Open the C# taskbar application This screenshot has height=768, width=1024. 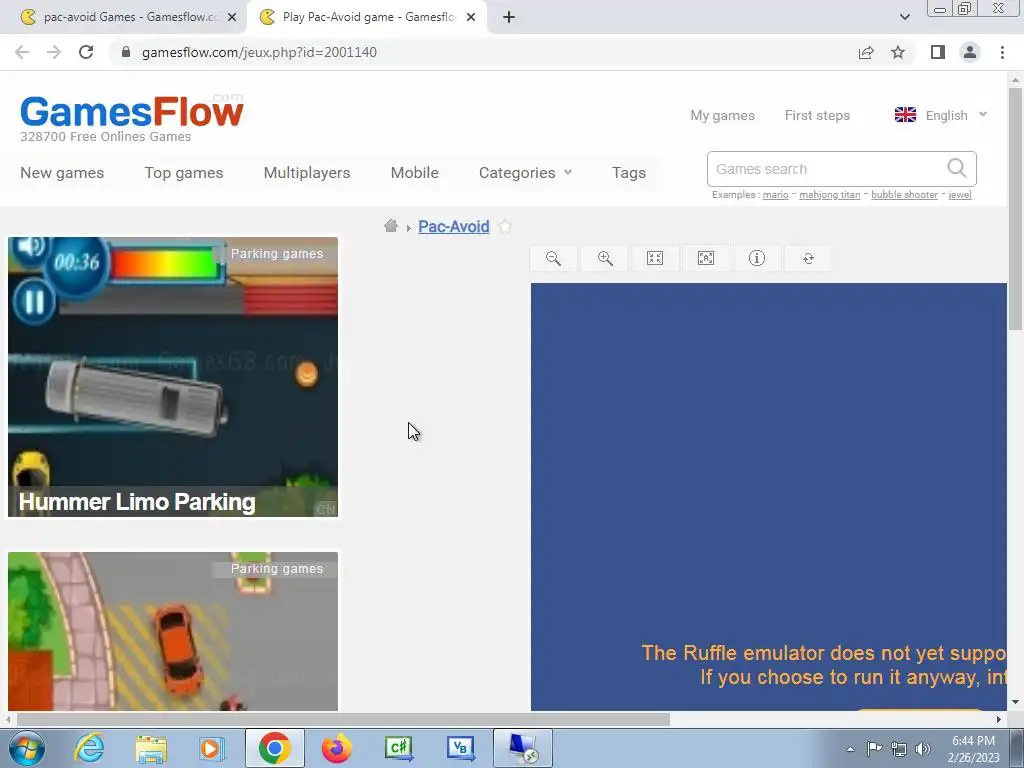(x=398, y=748)
